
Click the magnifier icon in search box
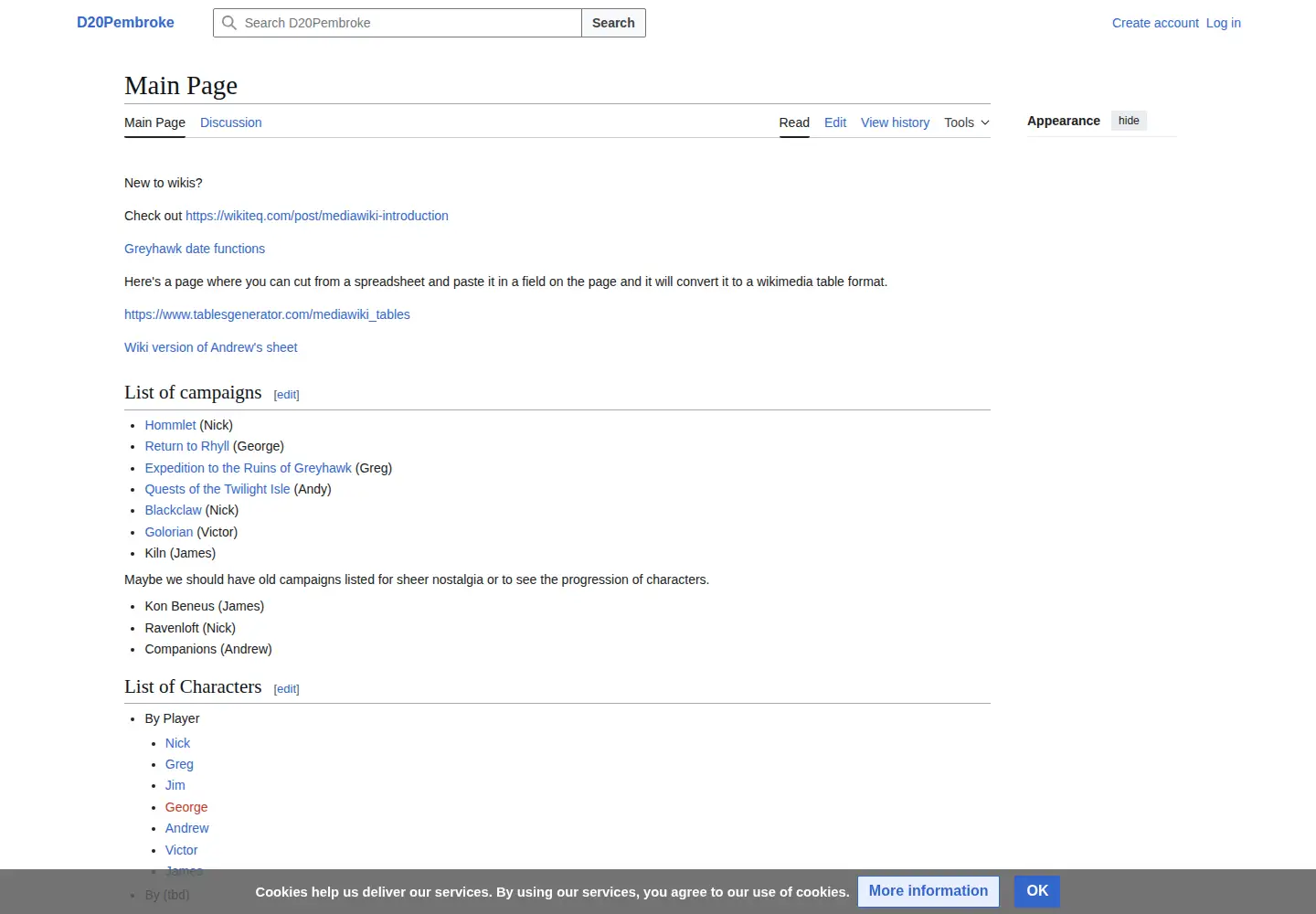coord(229,23)
